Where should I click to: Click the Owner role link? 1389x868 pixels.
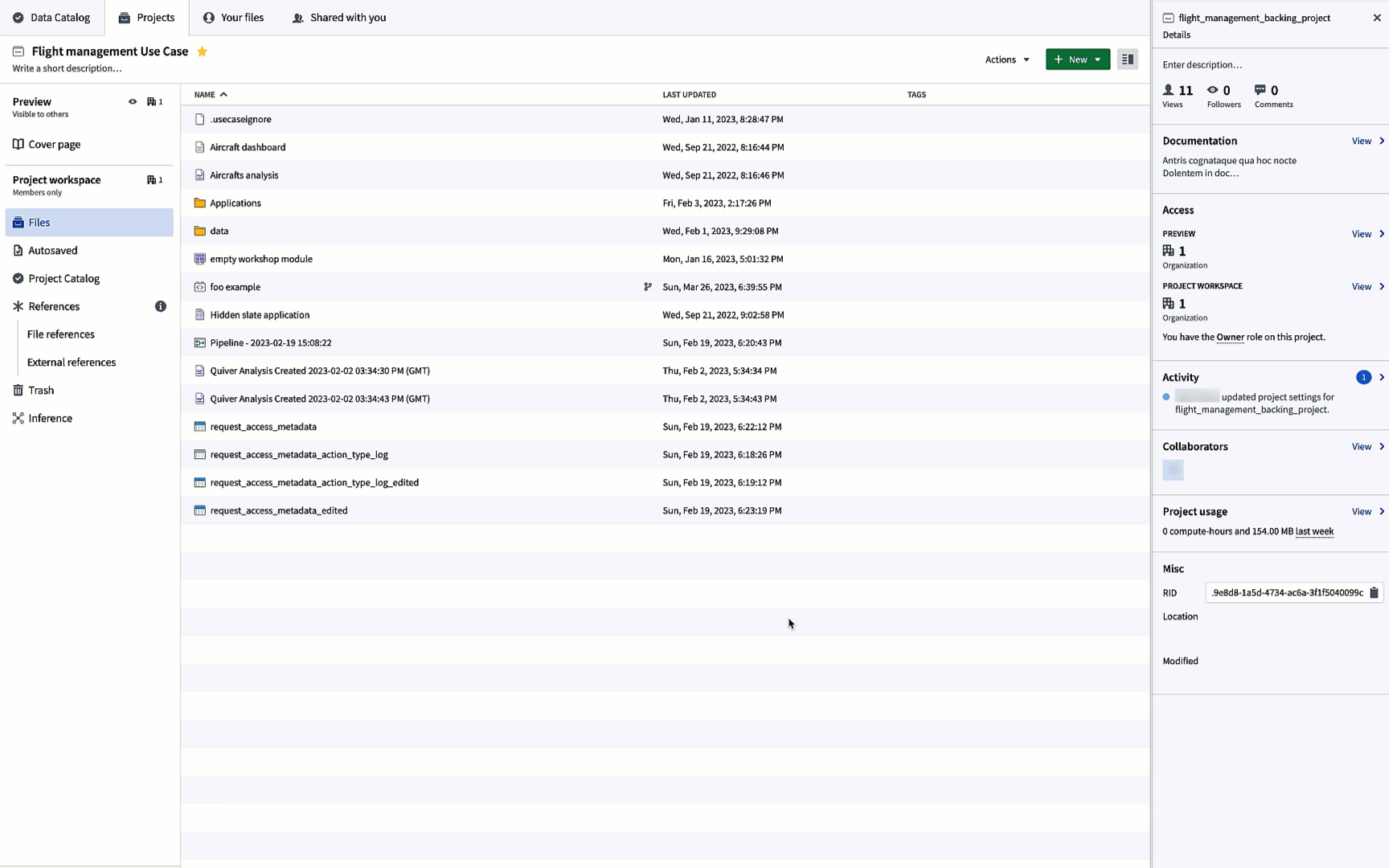1230,338
